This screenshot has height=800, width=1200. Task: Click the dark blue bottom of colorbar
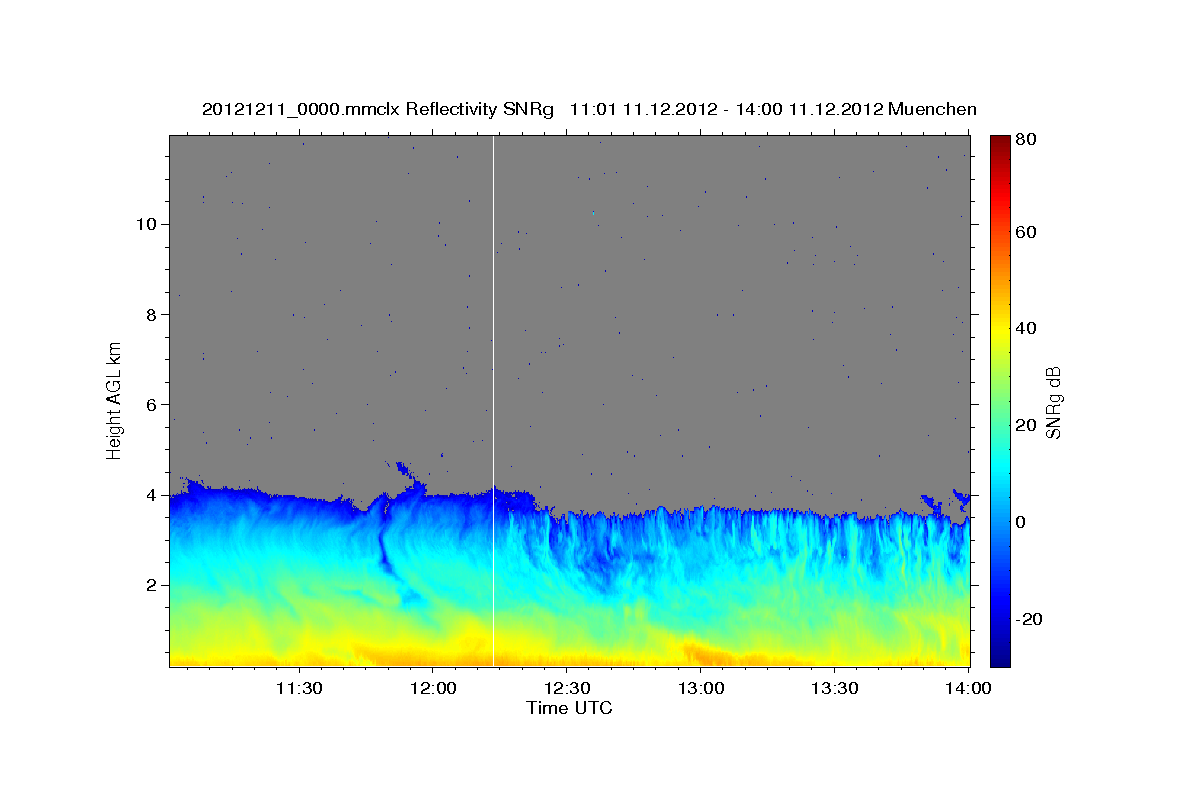click(1000, 655)
